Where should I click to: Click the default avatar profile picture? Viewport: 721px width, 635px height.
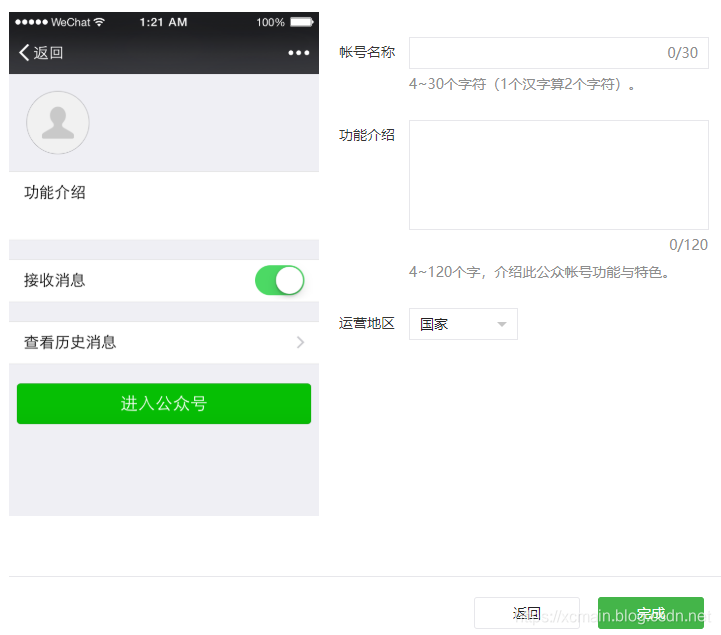point(58,122)
